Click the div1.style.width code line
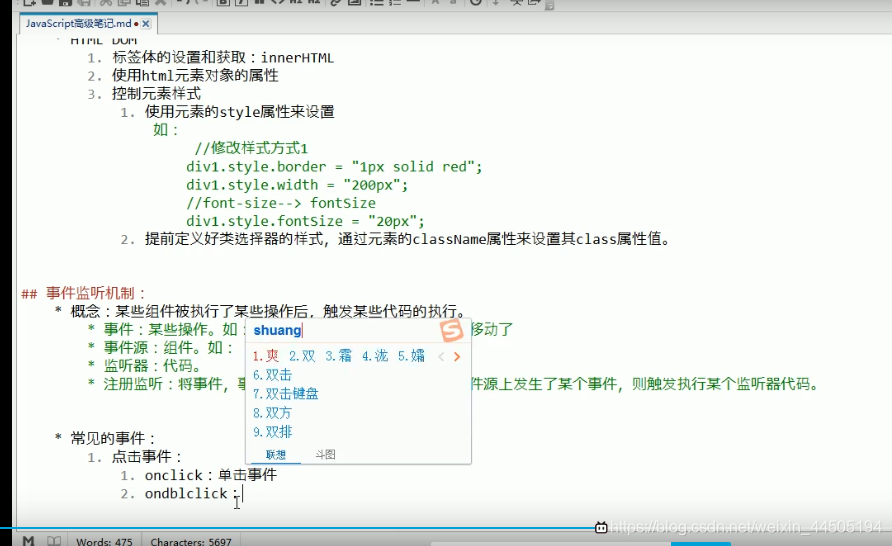Screen dimensions: 892x546 [297, 185]
